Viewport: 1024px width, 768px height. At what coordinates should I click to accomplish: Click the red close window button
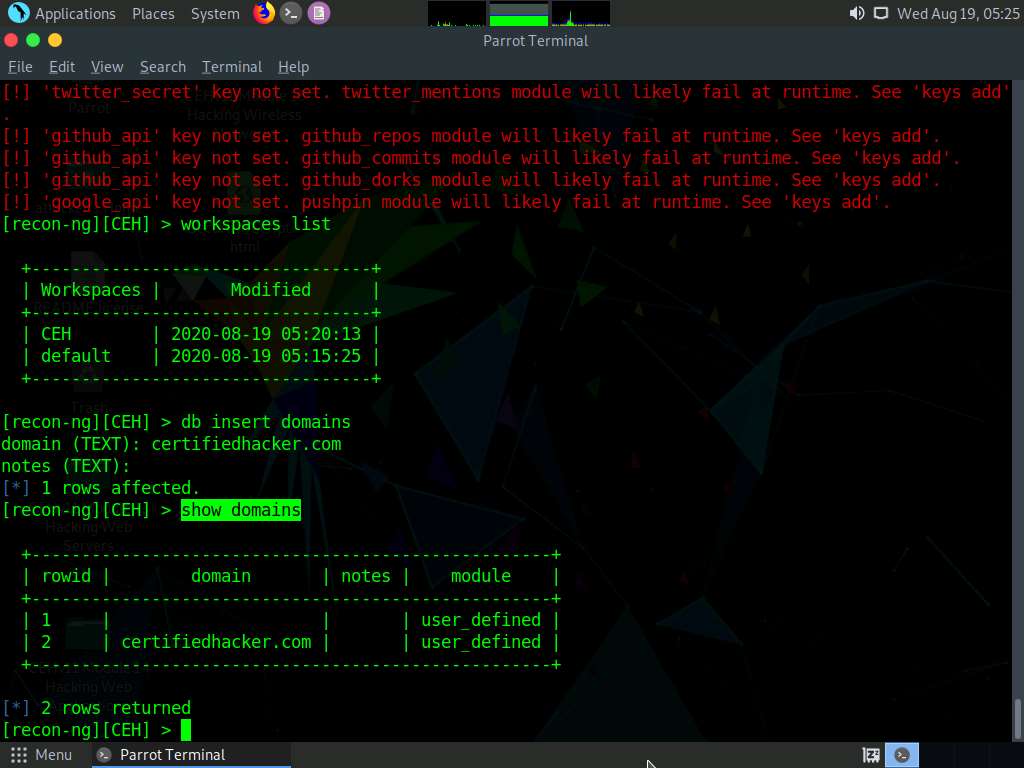point(11,40)
